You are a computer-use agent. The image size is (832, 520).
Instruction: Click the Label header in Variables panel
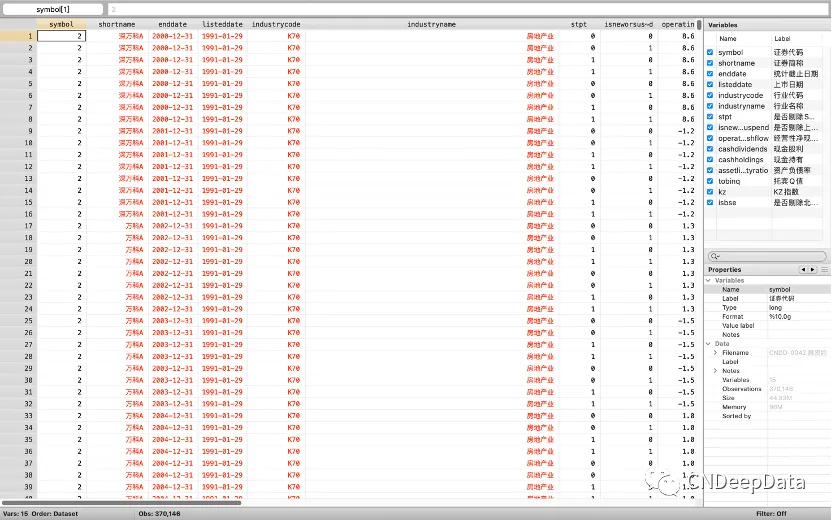click(782, 39)
